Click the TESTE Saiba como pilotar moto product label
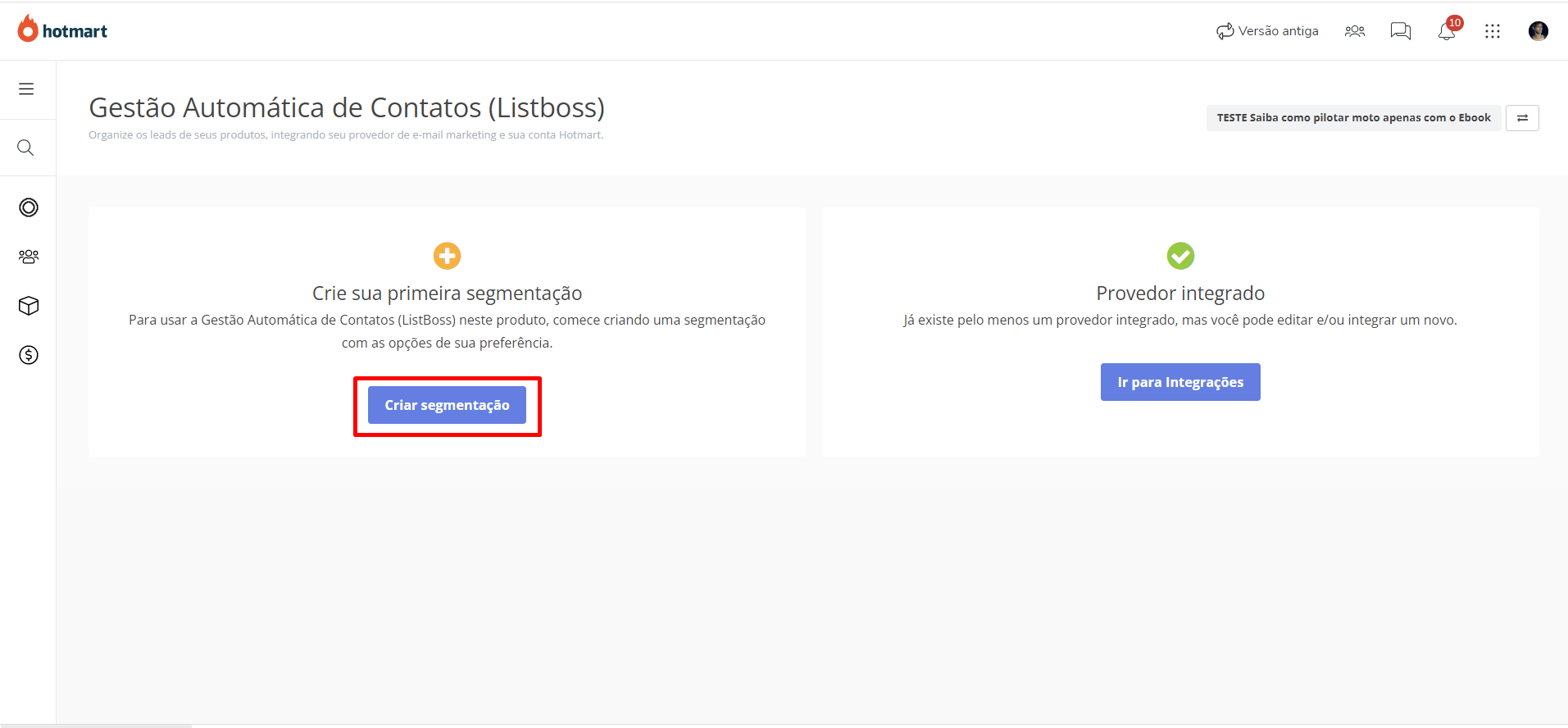Viewport: 1568px width, 728px height. (1353, 118)
